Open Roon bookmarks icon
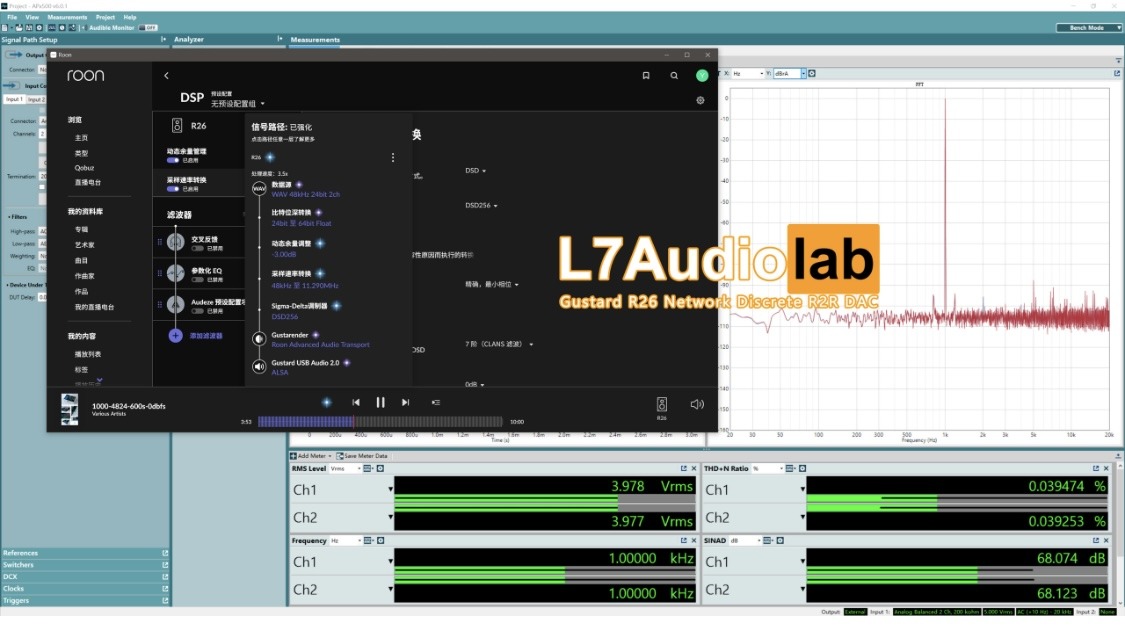This screenshot has height=631, width=1125. coord(646,75)
